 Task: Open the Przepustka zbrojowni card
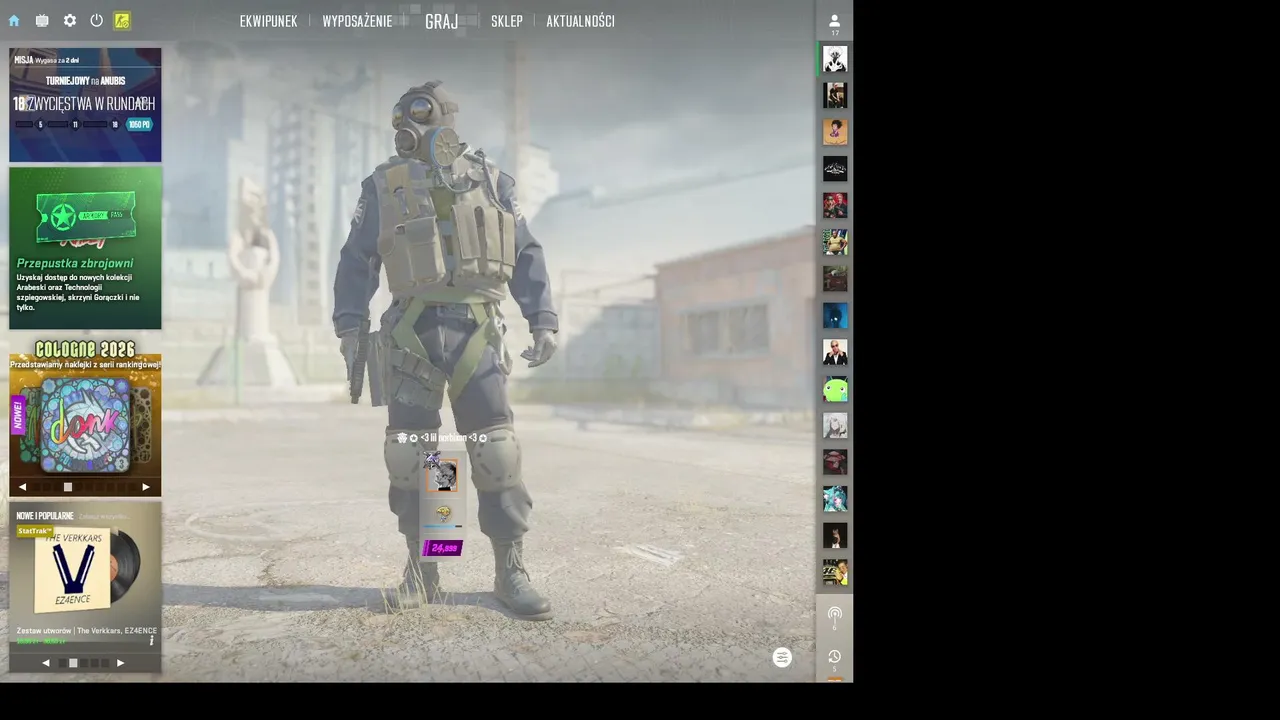click(x=85, y=248)
